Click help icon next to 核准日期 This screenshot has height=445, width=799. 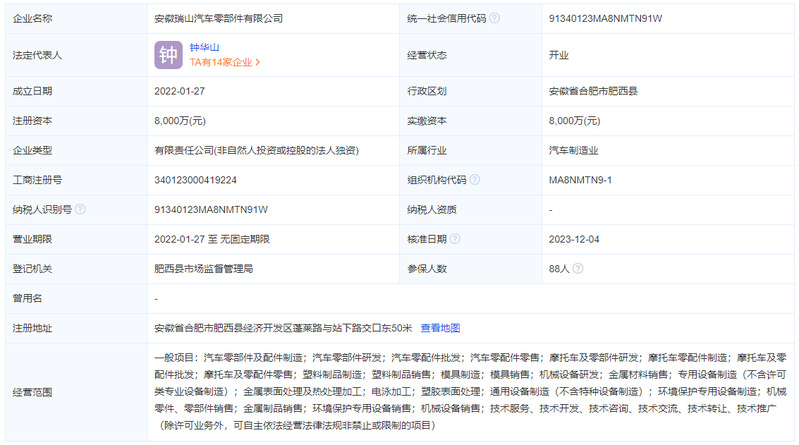tap(455, 239)
